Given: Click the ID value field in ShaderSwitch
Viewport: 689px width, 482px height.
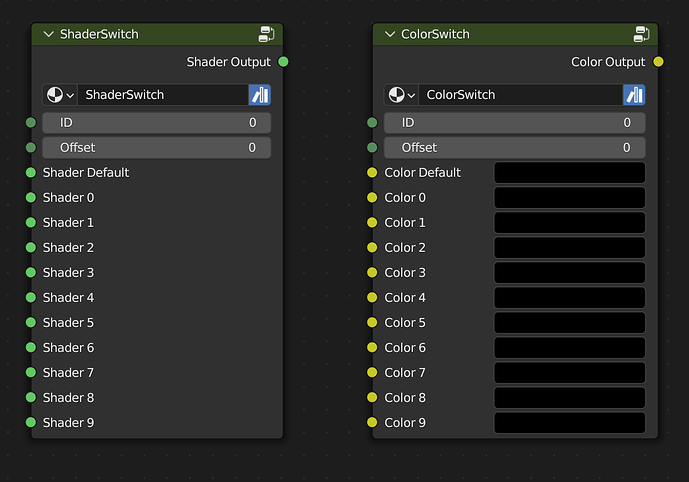Looking at the screenshot, I should [x=156, y=123].
